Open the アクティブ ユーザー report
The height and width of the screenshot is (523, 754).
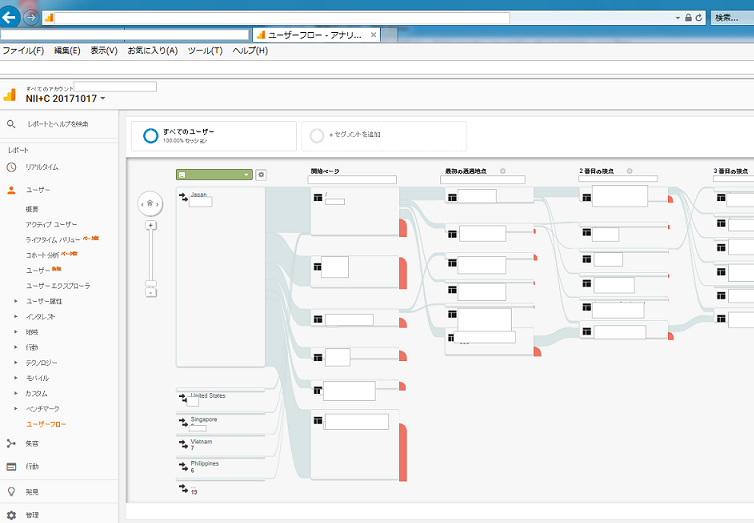(x=51, y=224)
